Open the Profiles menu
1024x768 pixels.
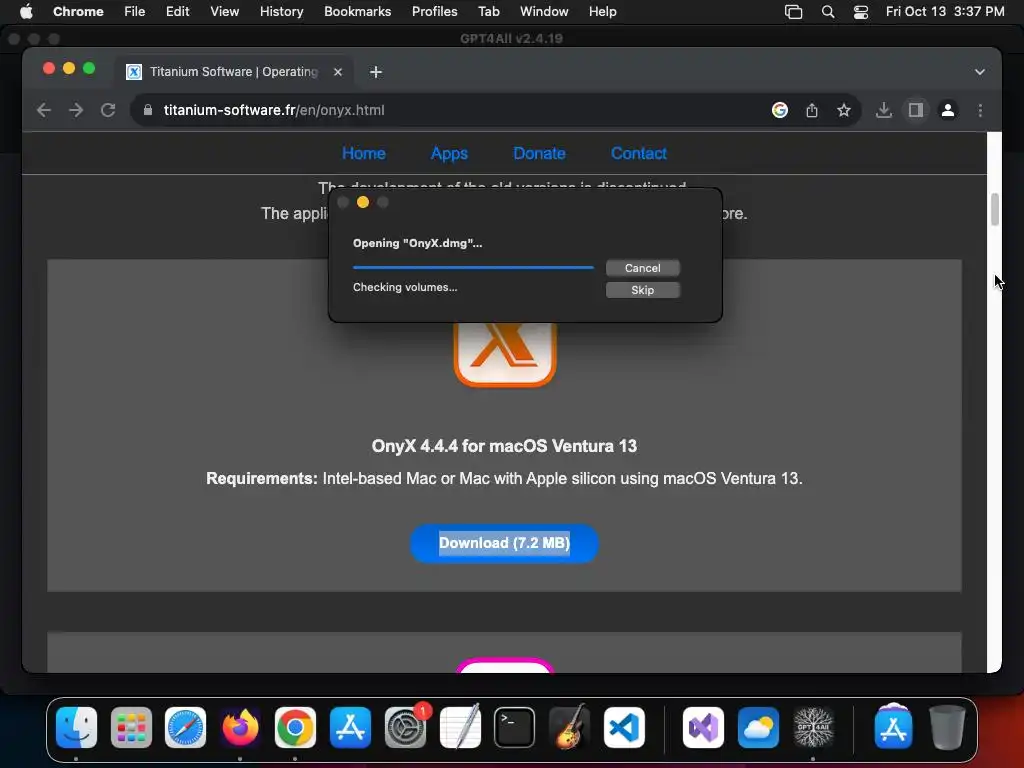(435, 11)
